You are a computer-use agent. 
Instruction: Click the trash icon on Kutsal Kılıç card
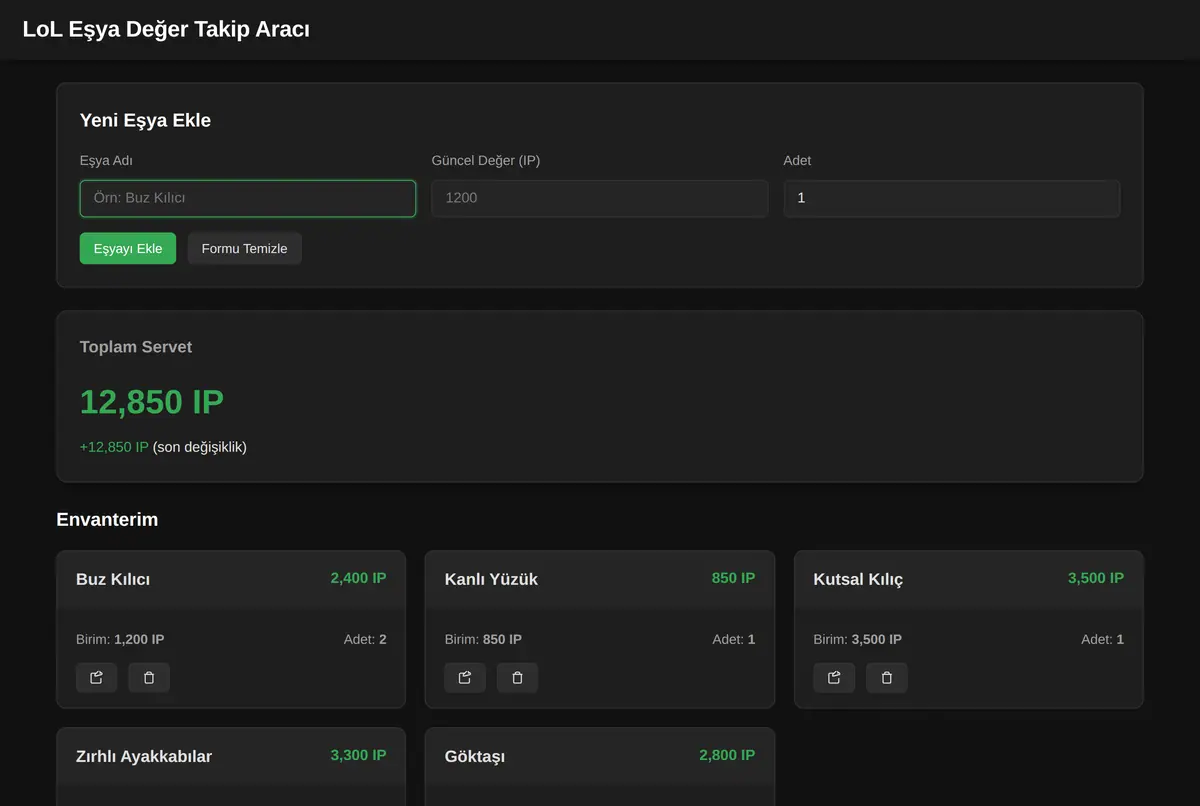coord(886,678)
